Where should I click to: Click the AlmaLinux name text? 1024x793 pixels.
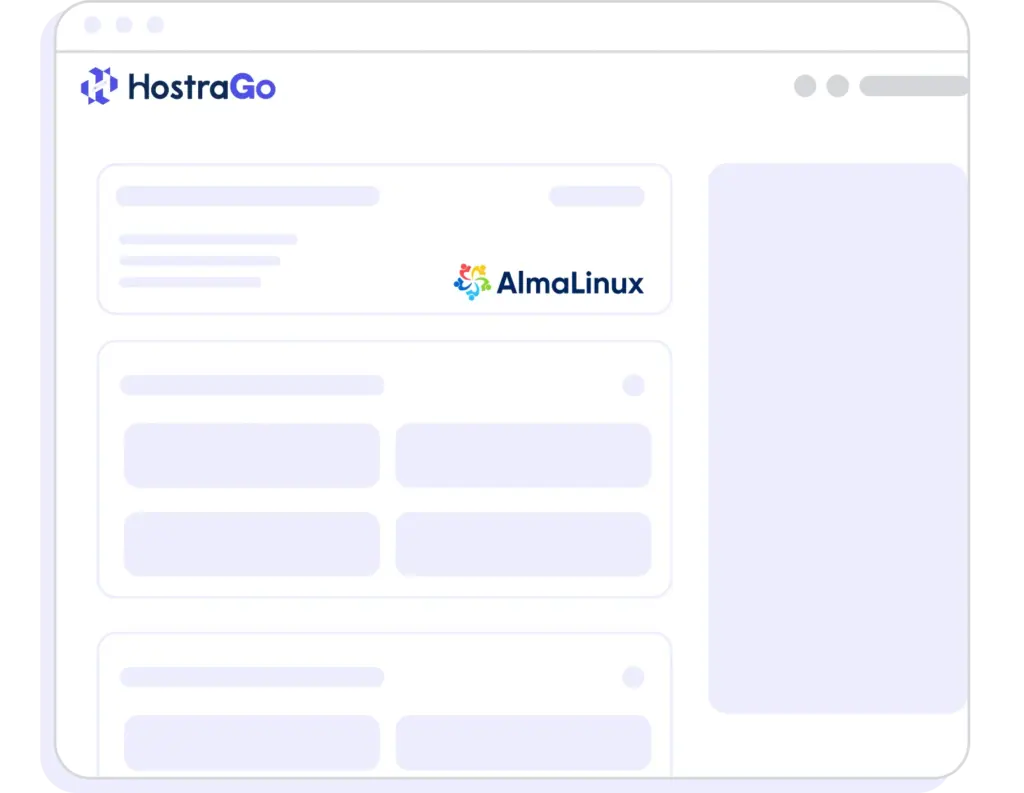click(570, 283)
